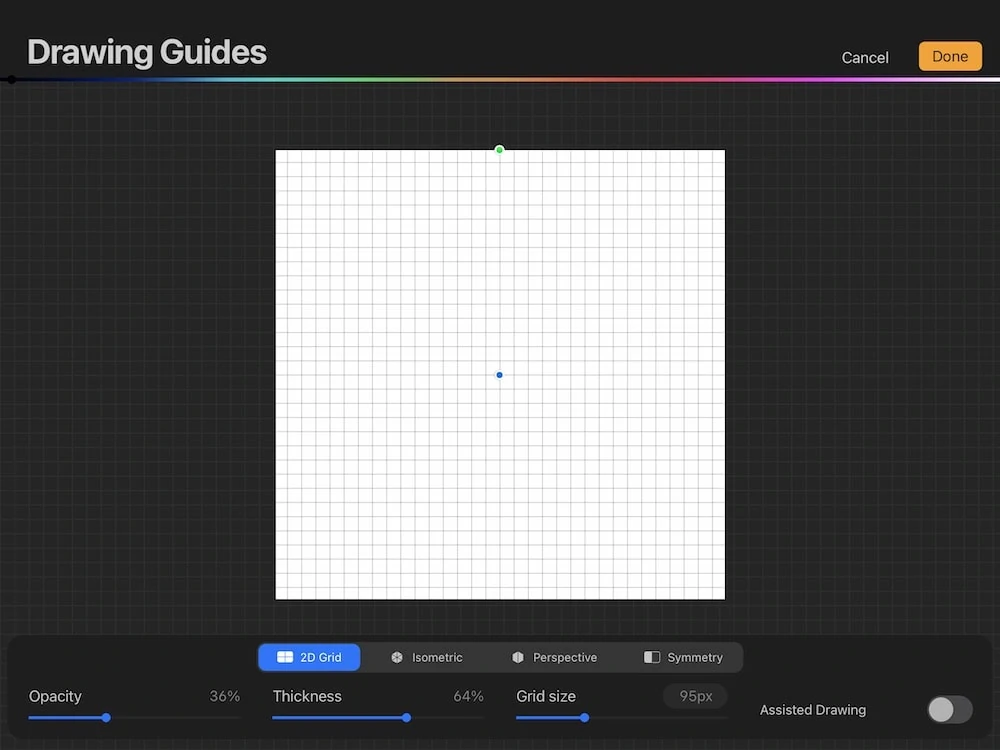
Task: Choose the Perspective guide tab
Action: [x=554, y=658]
